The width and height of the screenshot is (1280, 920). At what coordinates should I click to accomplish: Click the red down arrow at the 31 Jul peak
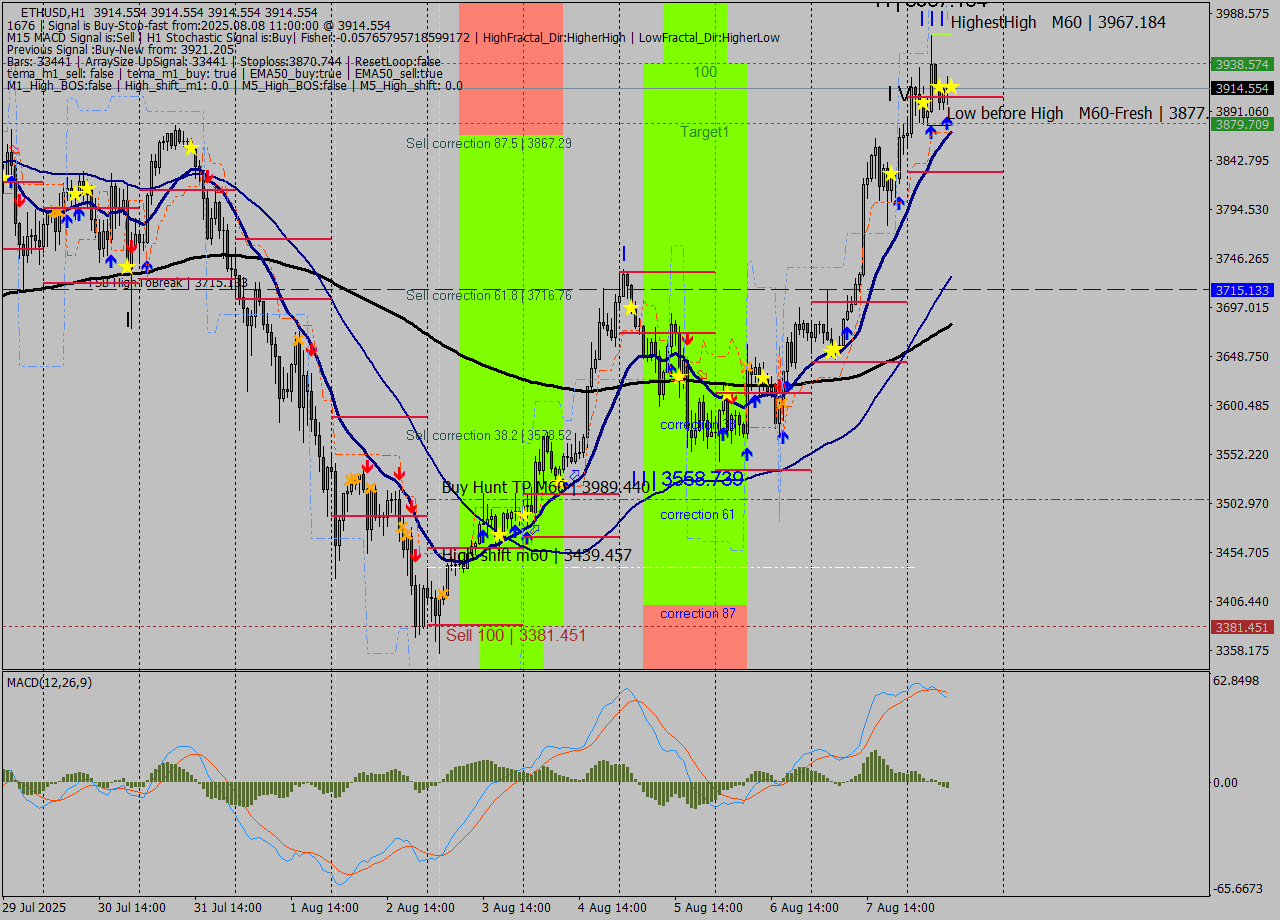[207, 176]
